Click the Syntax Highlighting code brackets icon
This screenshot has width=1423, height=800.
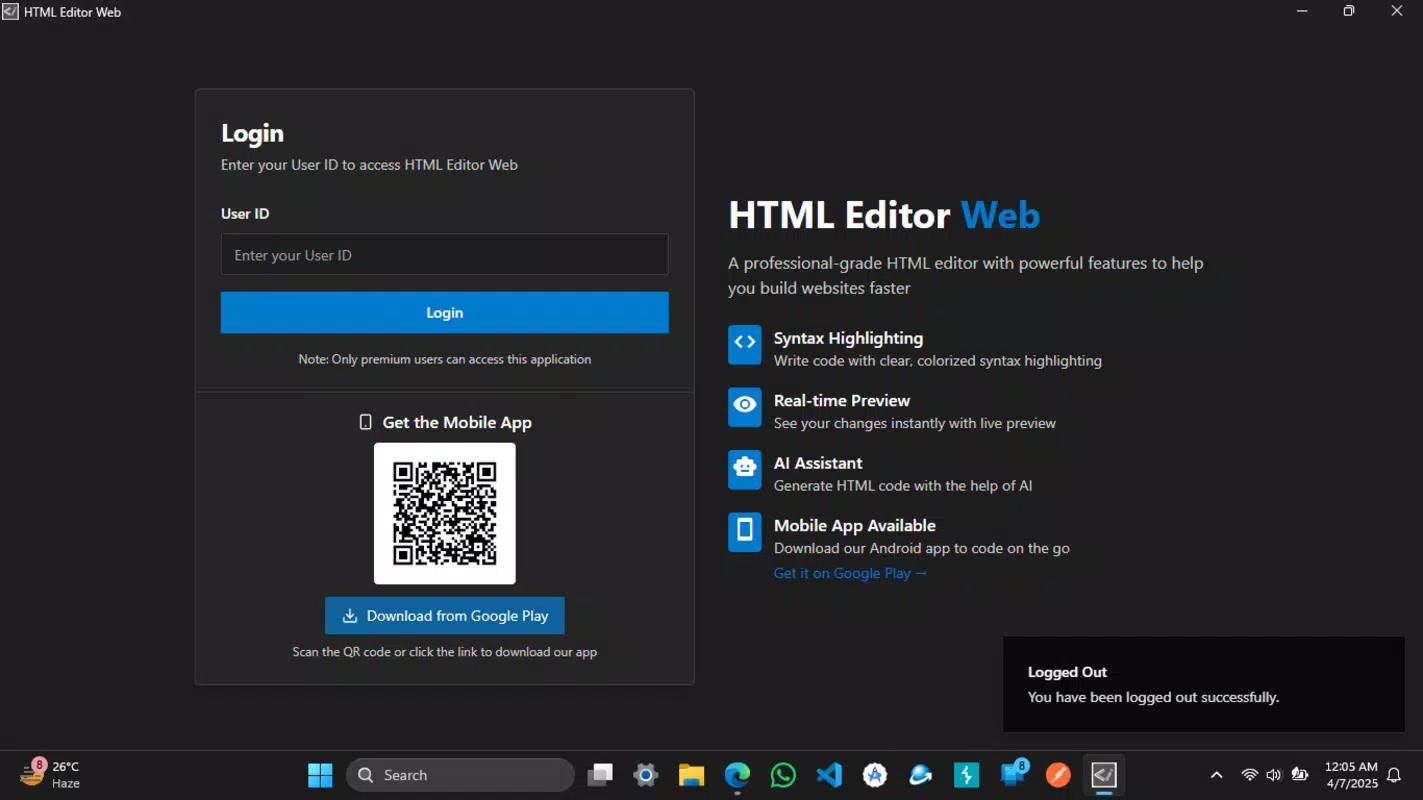(745, 344)
